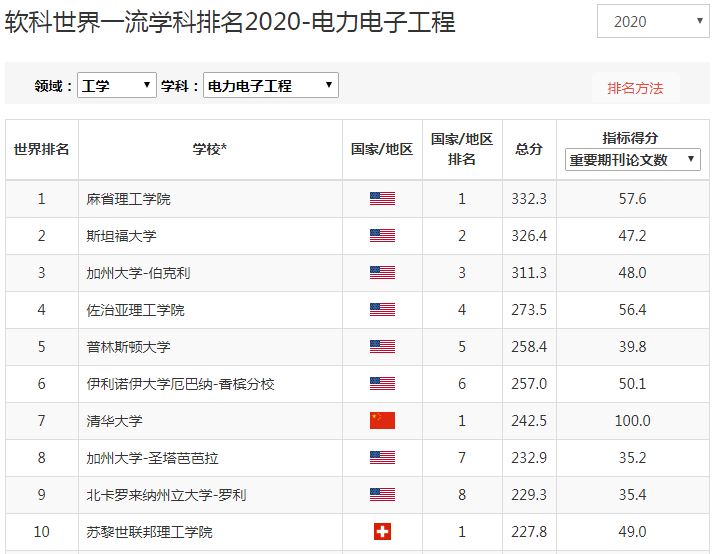Open the 重要期刊论文数 indicator dropdown
The width and height of the screenshot is (714, 554).
tap(632, 160)
